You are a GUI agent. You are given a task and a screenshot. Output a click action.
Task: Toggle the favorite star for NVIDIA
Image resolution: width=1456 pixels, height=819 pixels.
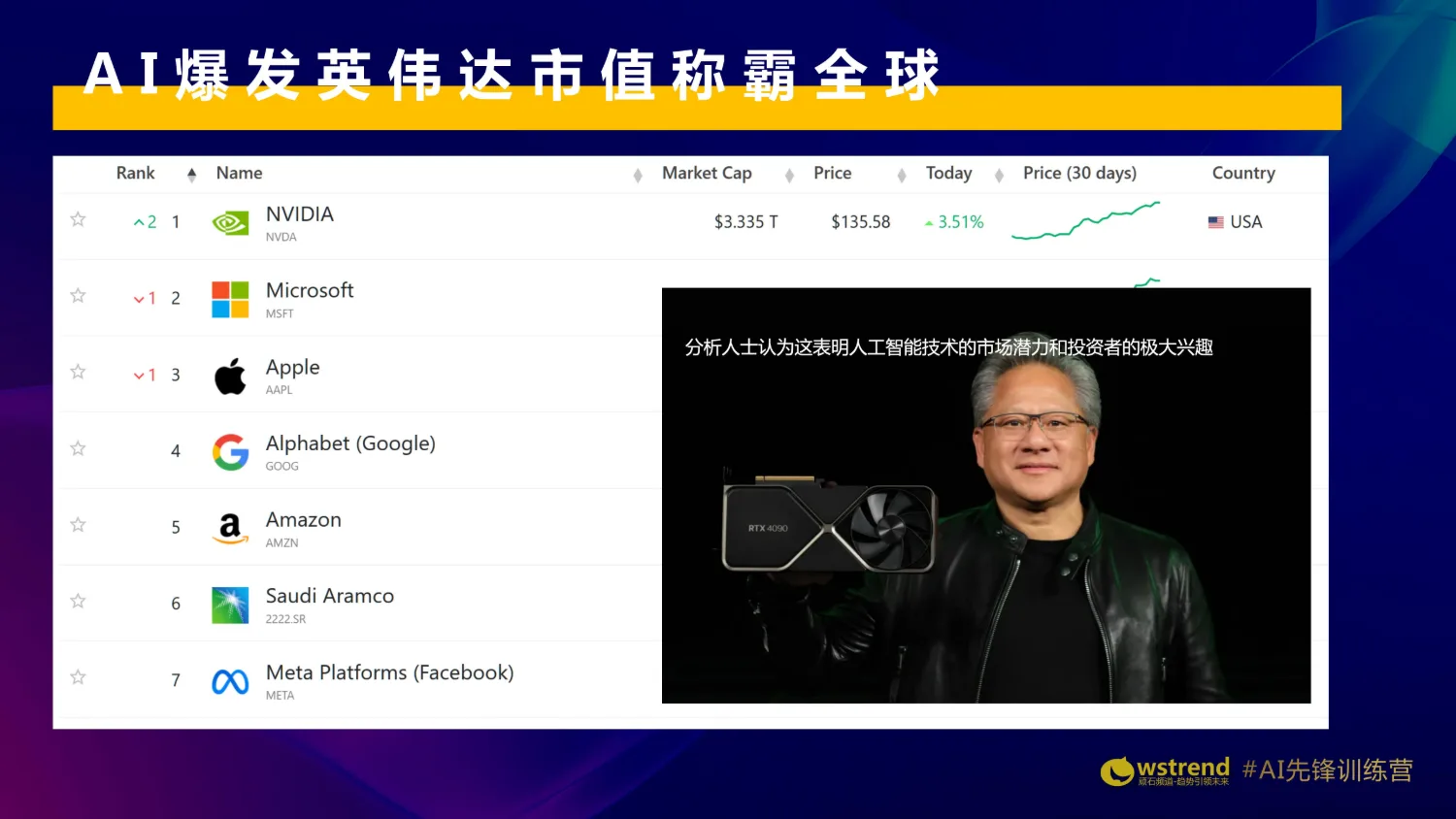point(79,219)
